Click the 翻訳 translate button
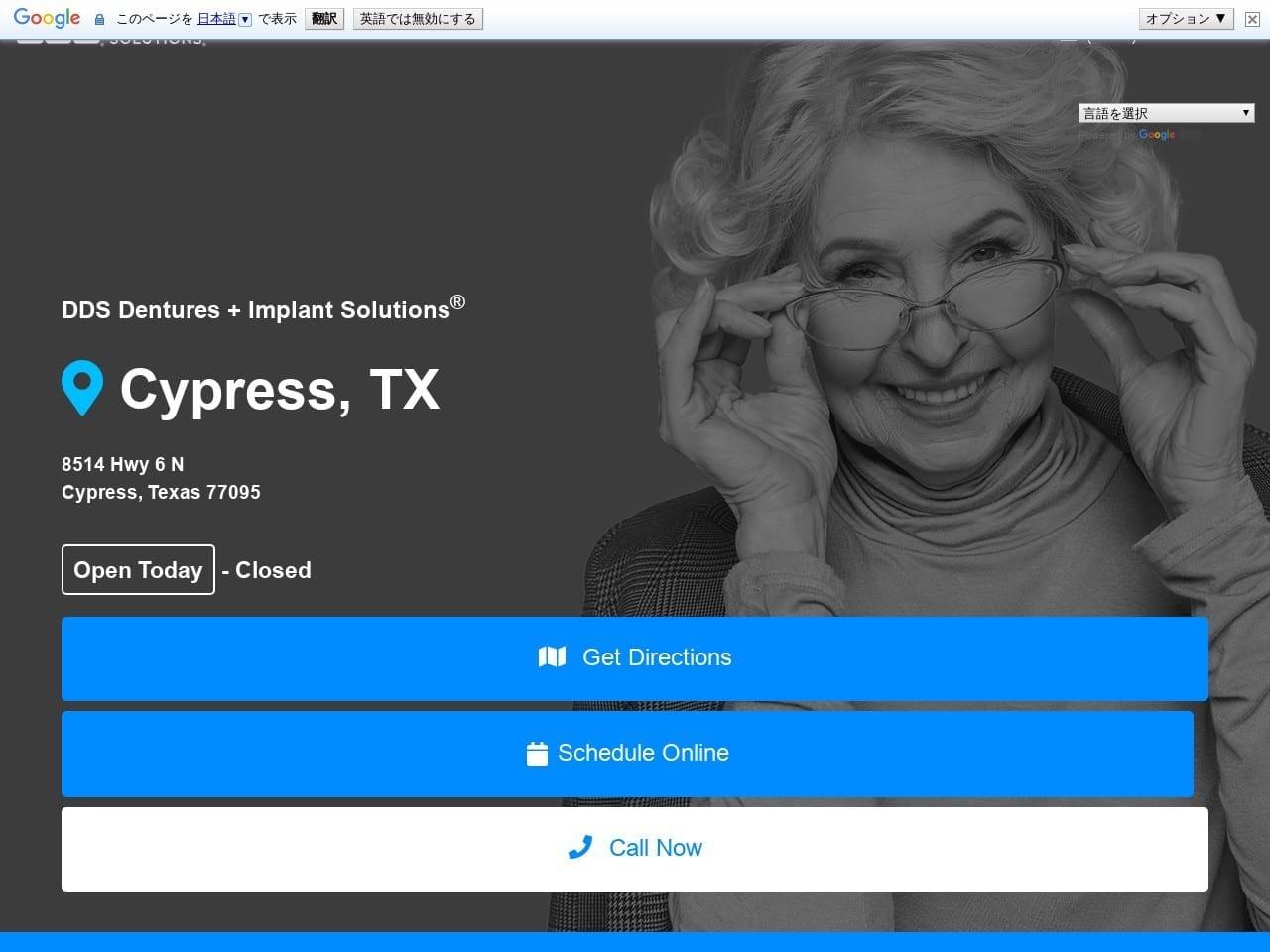This screenshot has height=952, width=1270. point(324,19)
